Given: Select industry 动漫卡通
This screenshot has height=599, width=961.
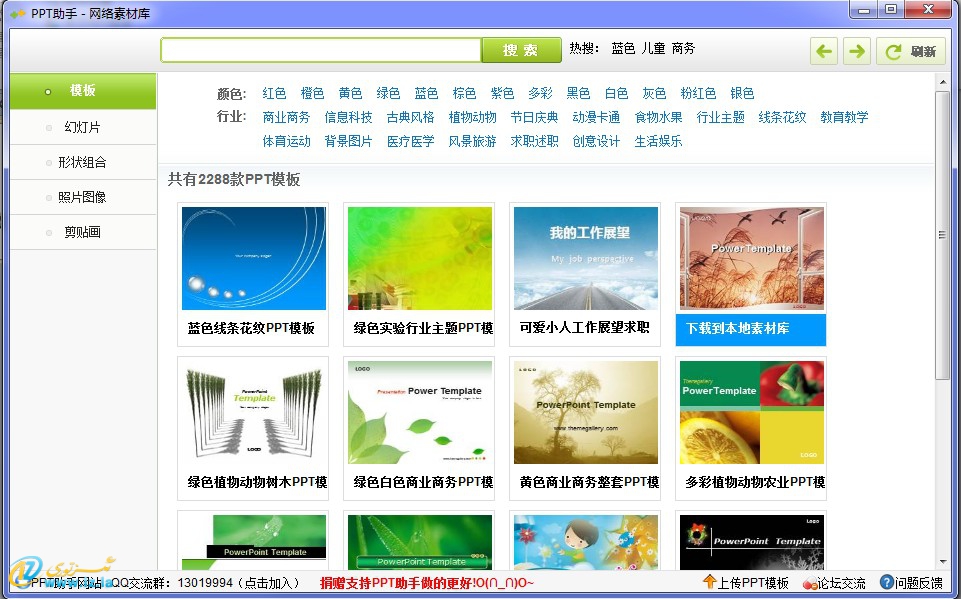Looking at the screenshot, I should pos(596,117).
